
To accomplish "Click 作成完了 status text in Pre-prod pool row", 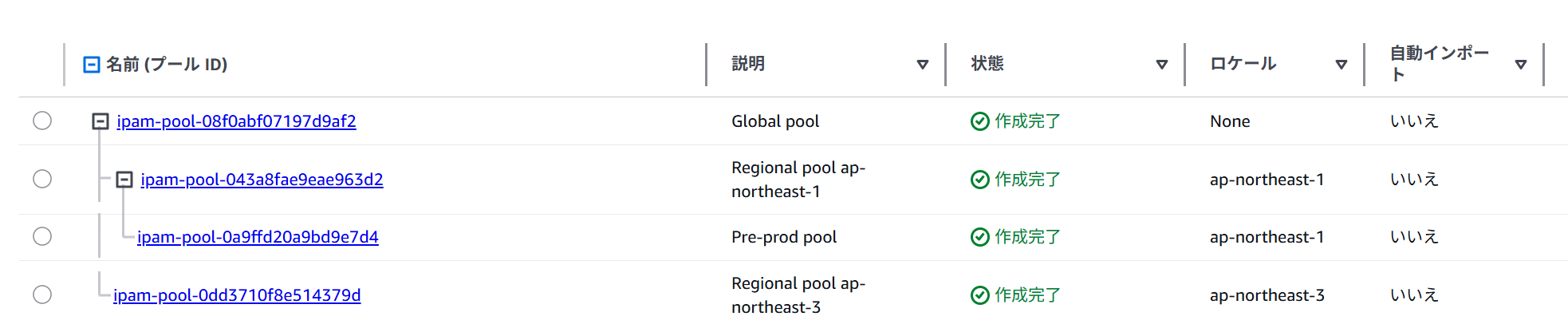I will (x=1027, y=237).
